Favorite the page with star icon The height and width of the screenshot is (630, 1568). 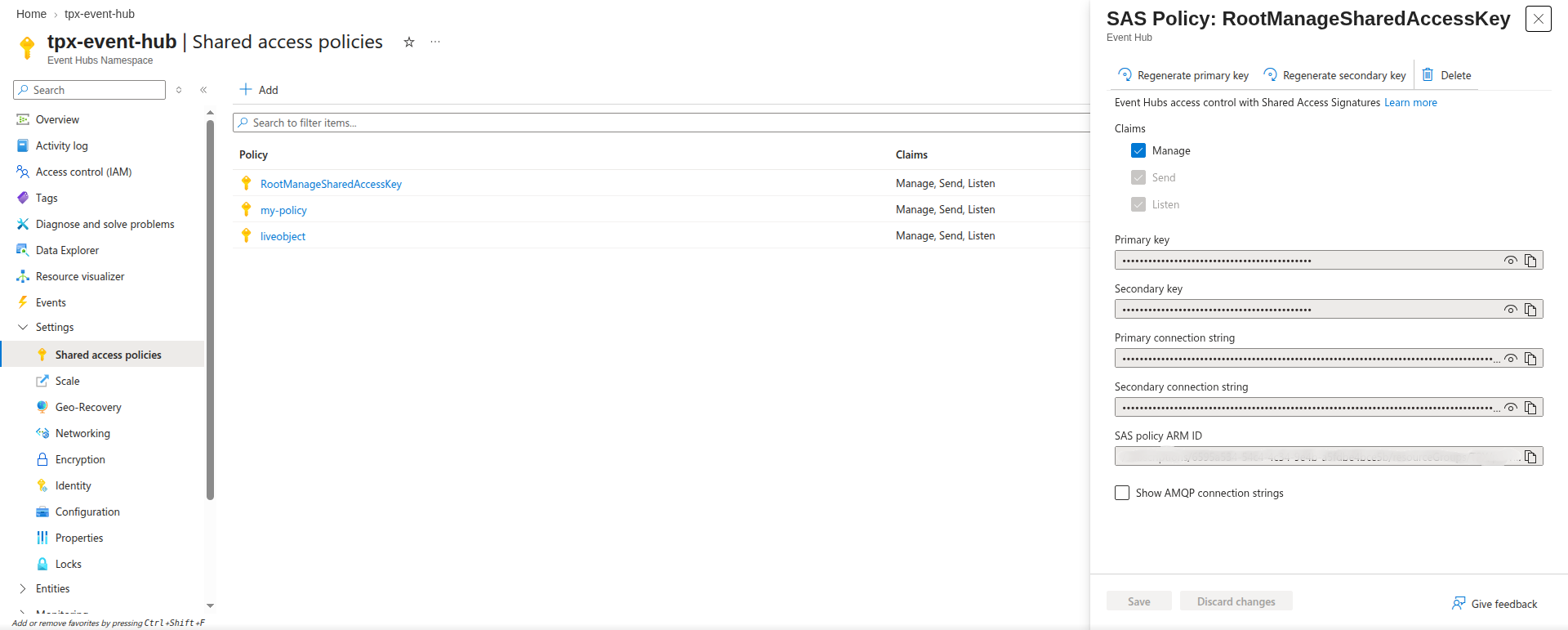coord(409,42)
